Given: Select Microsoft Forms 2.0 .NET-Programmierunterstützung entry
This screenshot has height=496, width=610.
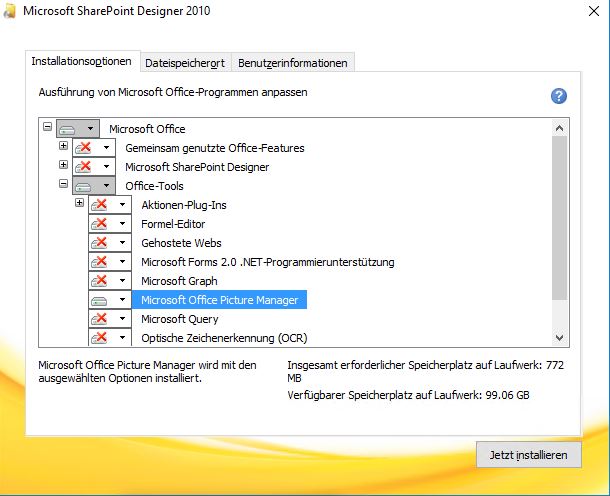Looking at the screenshot, I should (268, 262).
